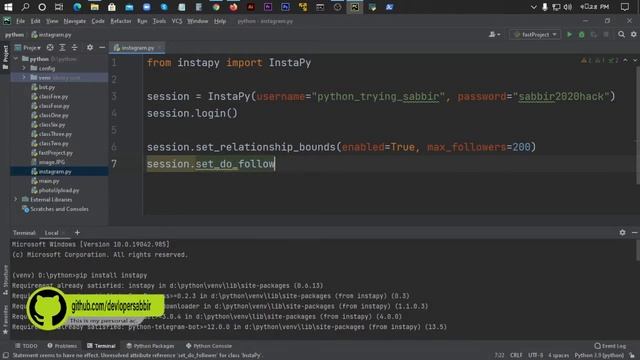This screenshot has height=360, width=640.
Task: Open the Edit menu
Action: coord(36,21)
